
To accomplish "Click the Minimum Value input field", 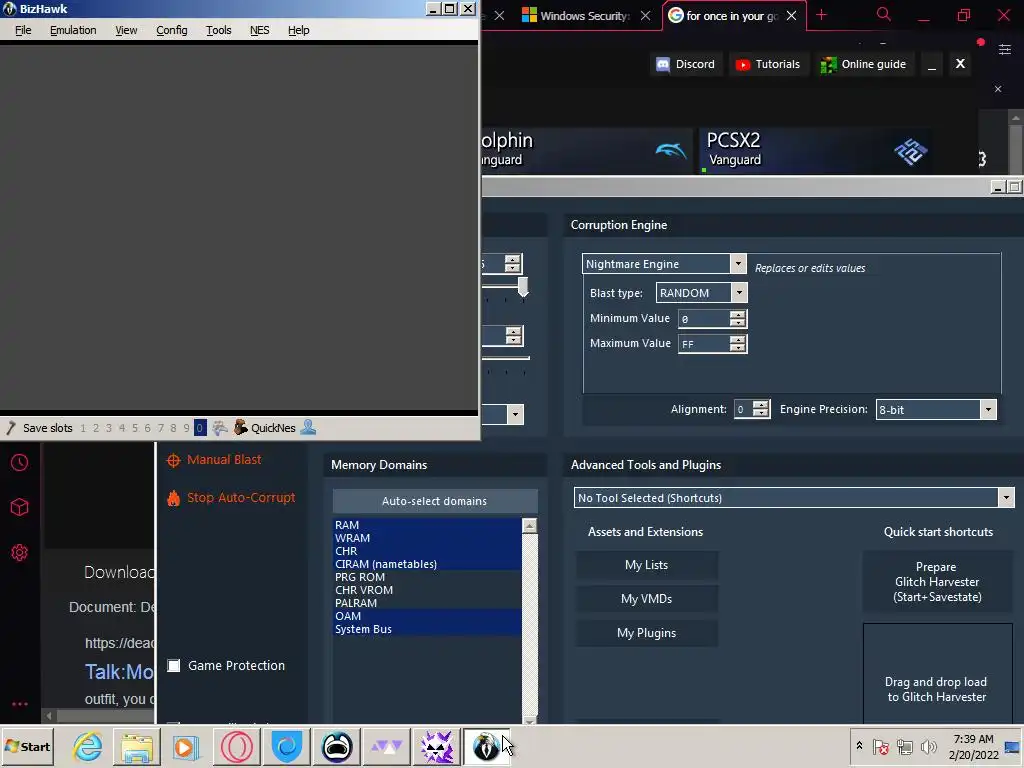I will [704, 319].
